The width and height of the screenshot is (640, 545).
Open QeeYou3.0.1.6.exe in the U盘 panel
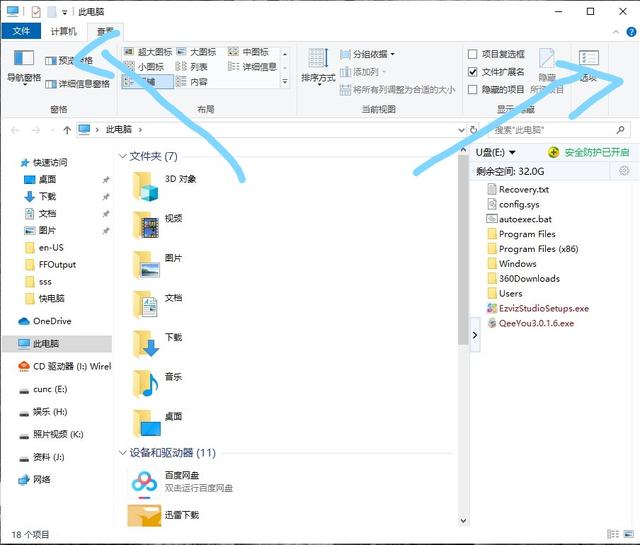531,323
